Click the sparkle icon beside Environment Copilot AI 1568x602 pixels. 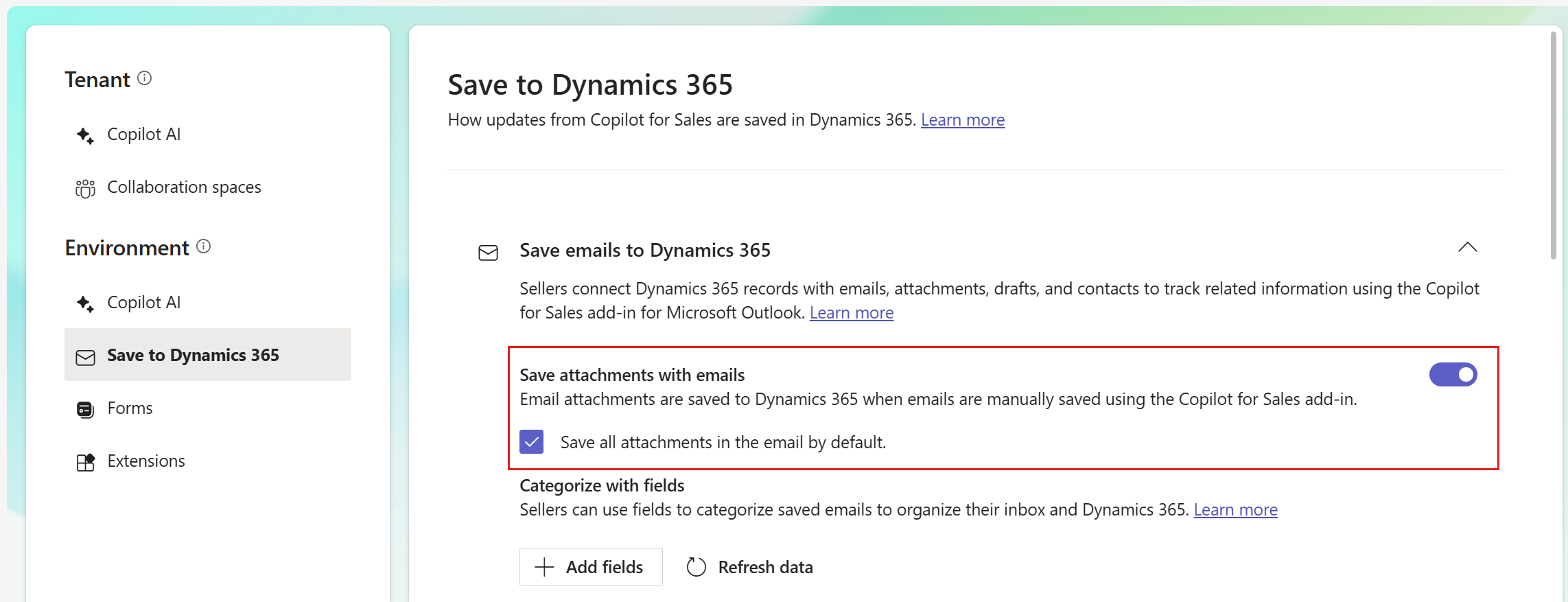tap(85, 303)
